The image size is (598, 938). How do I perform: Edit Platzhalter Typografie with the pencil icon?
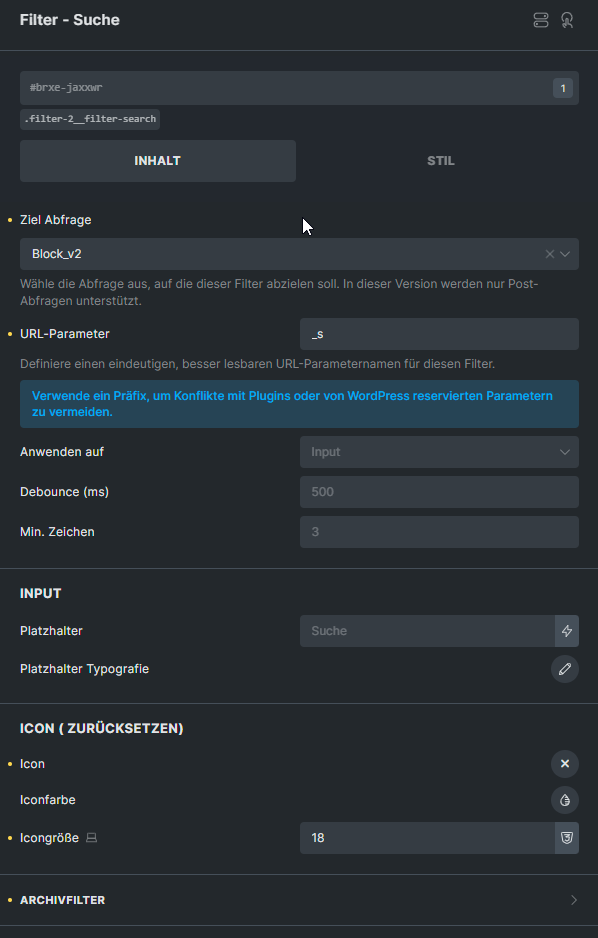565,669
